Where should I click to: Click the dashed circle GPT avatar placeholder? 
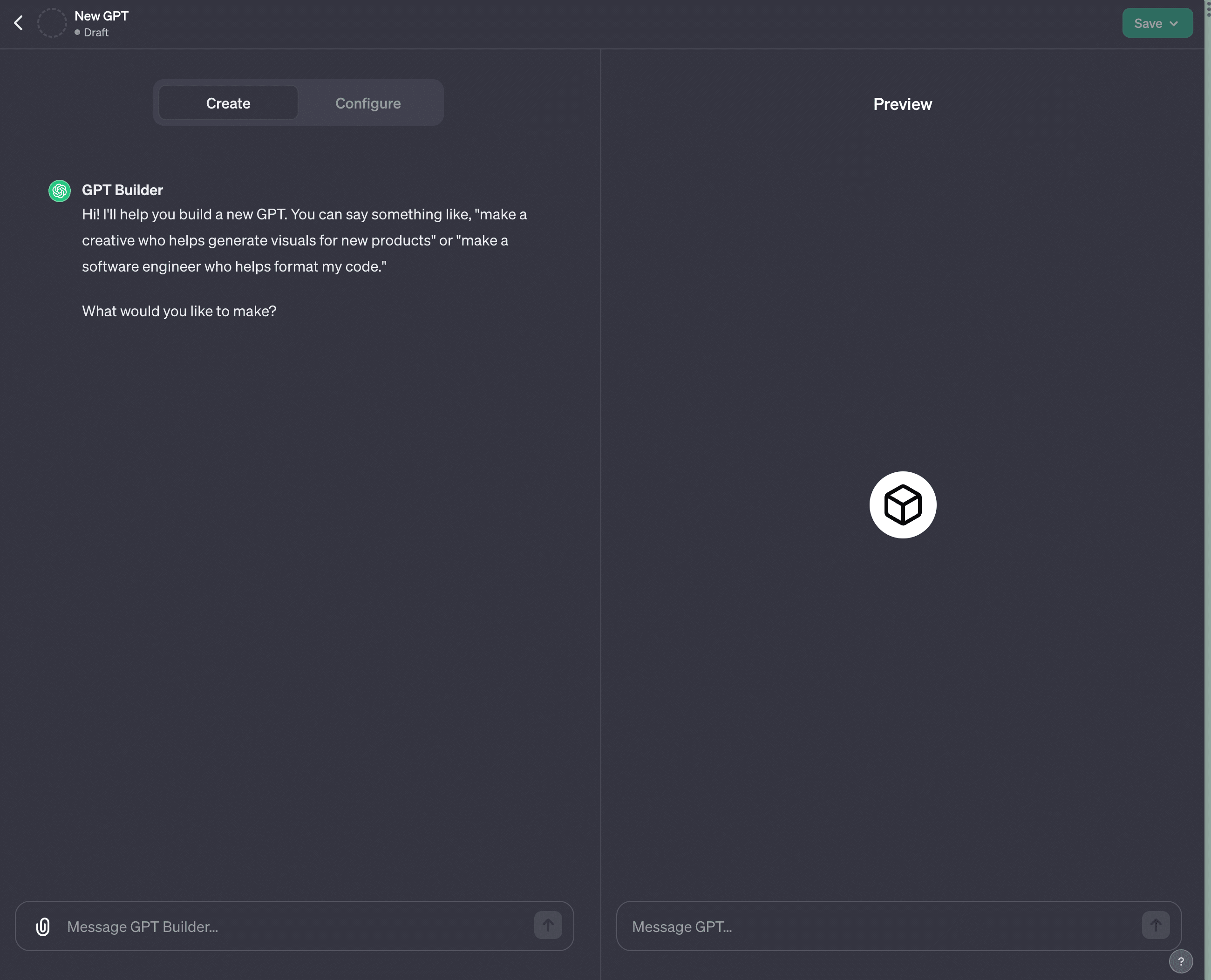coord(52,23)
